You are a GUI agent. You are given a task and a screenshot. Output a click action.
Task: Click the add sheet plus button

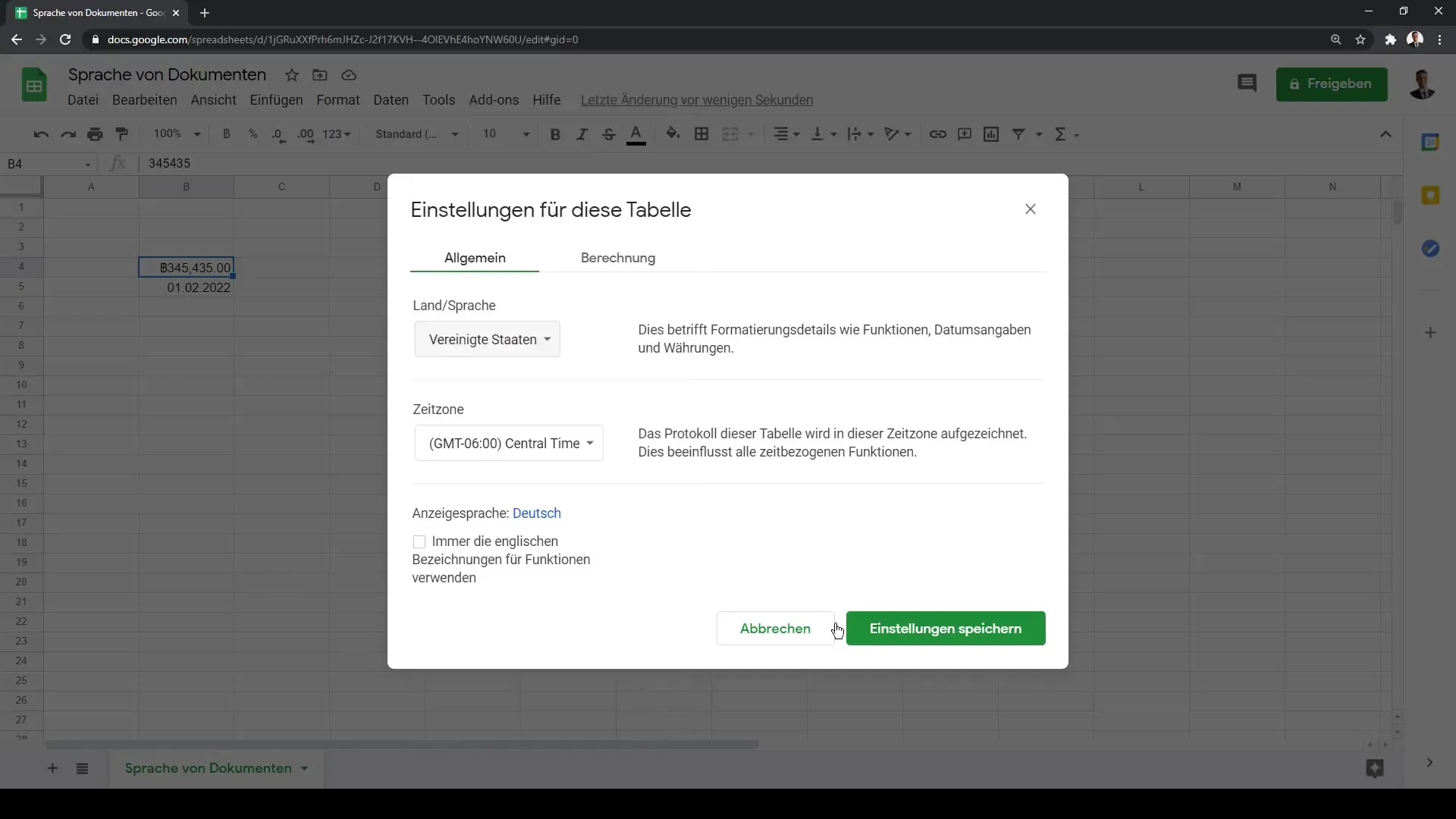pos(52,768)
